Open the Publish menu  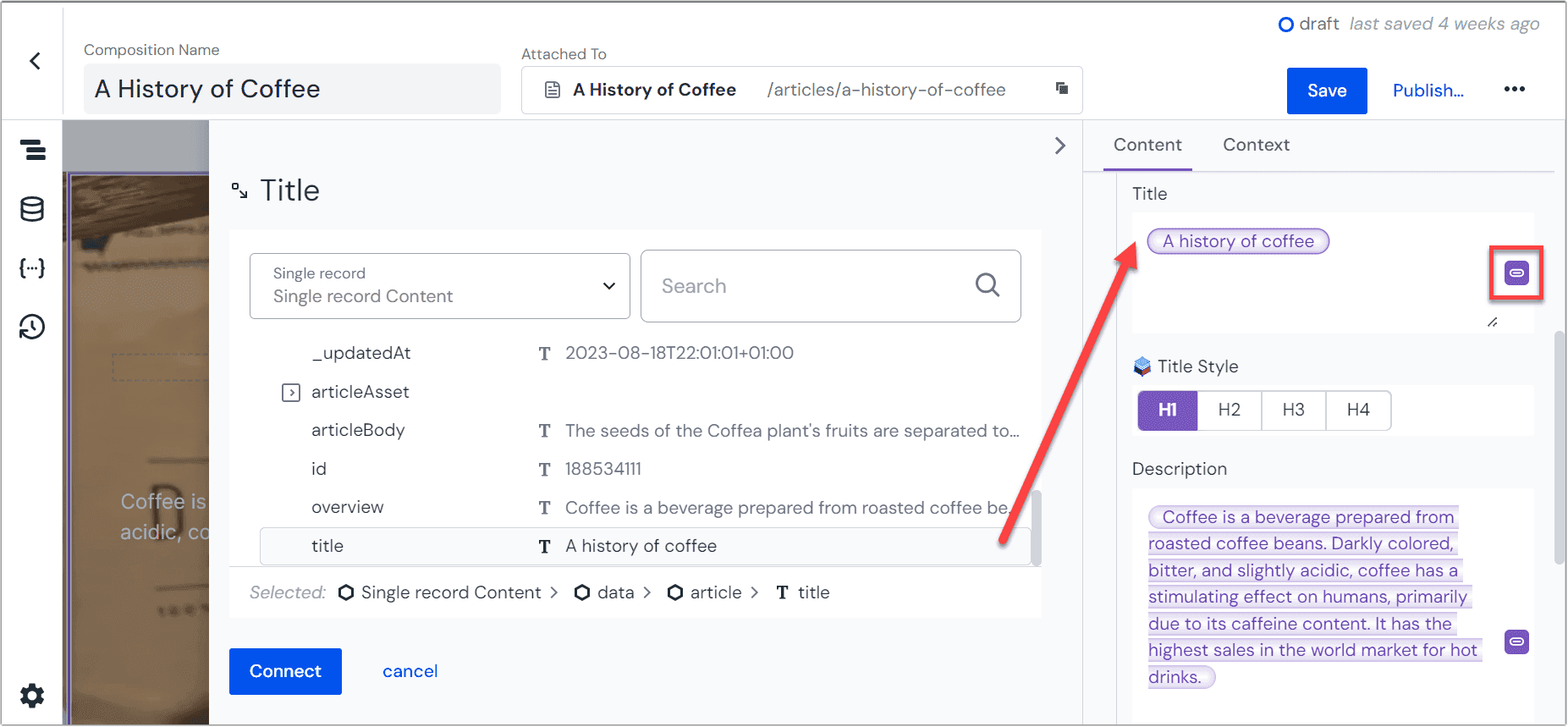click(1428, 91)
